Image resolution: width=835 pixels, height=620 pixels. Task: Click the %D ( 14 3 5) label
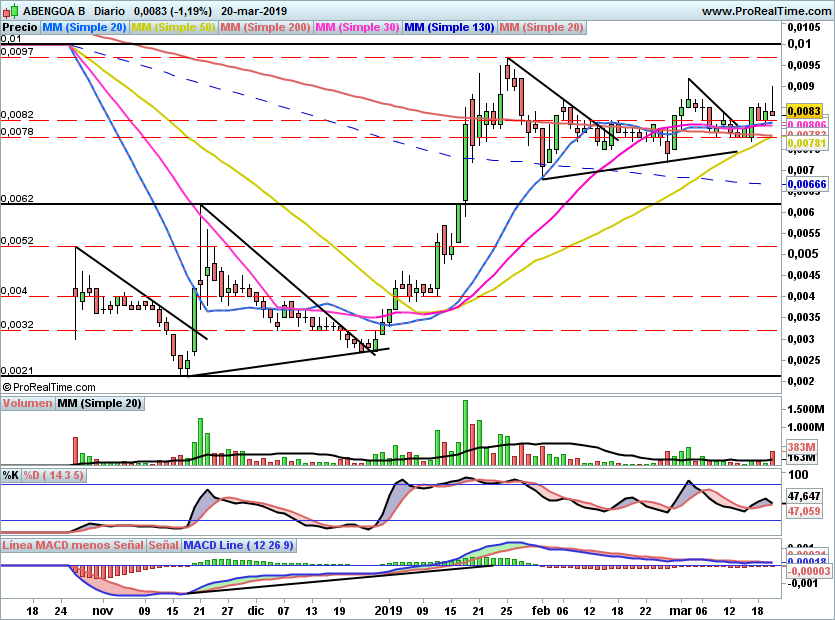(x=53, y=475)
